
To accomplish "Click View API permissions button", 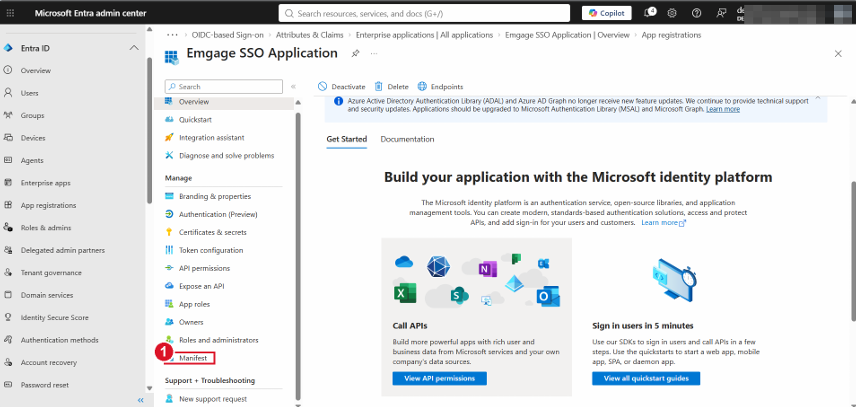I will pos(439,378).
